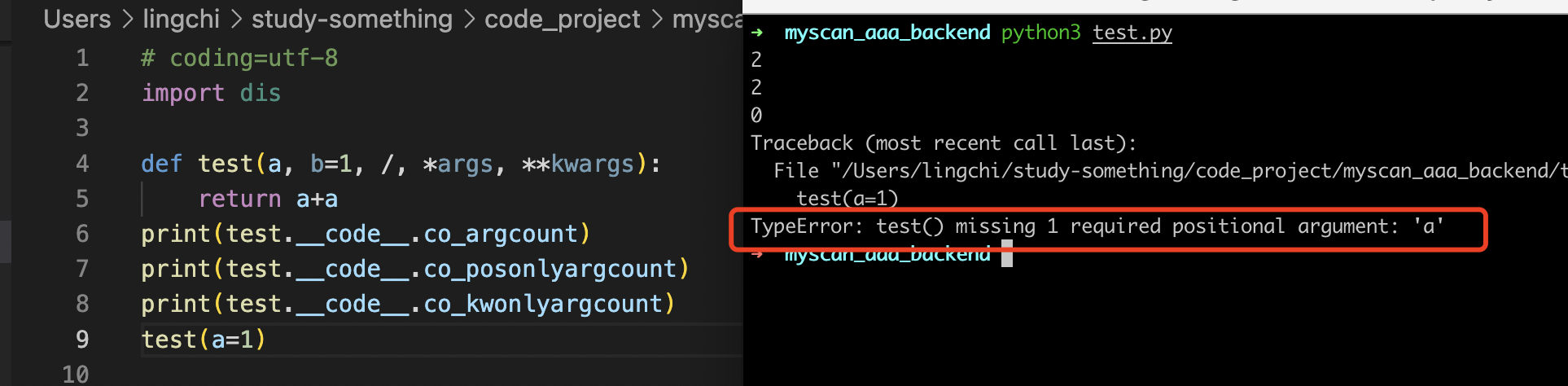Click python3 in the terminal command
The height and width of the screenshot is (386, 1568).
tap(1040, 33)
